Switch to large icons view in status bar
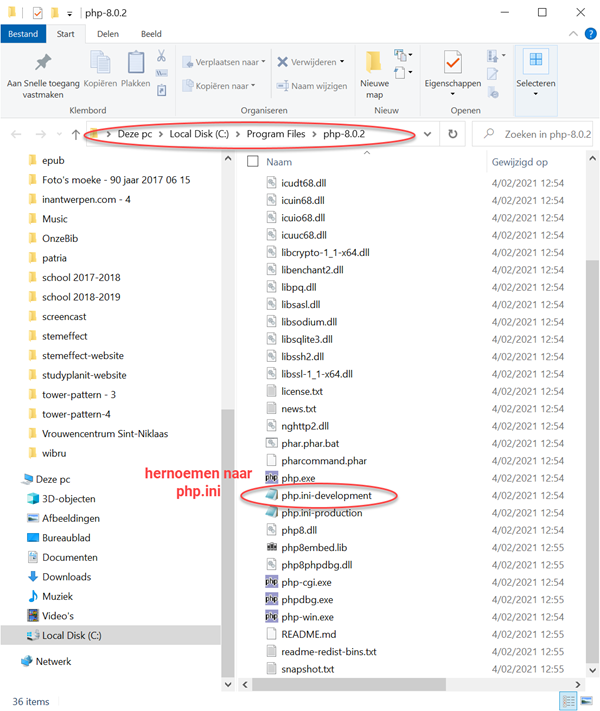The width and height of the screenshot is (600, 711). [587, 701]
